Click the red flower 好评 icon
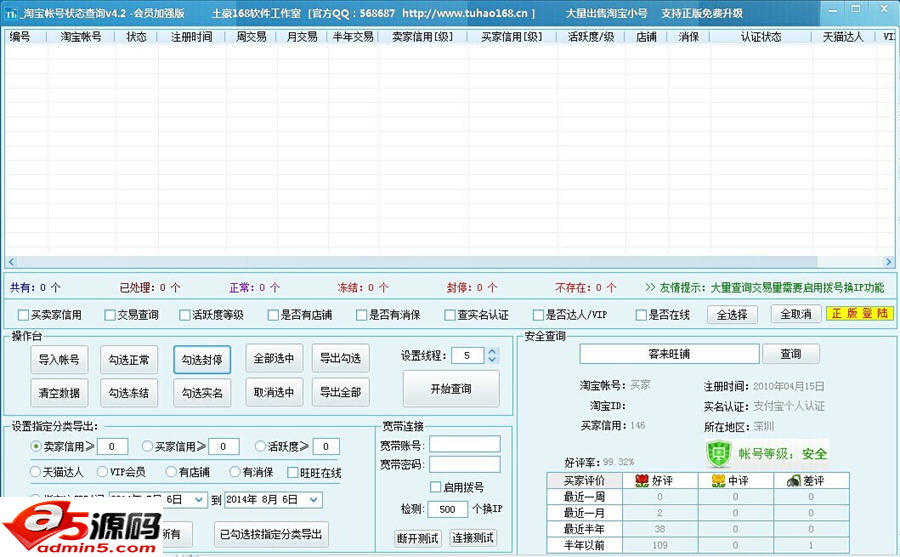Screen dimensions: 900x557 pos(642,481)
